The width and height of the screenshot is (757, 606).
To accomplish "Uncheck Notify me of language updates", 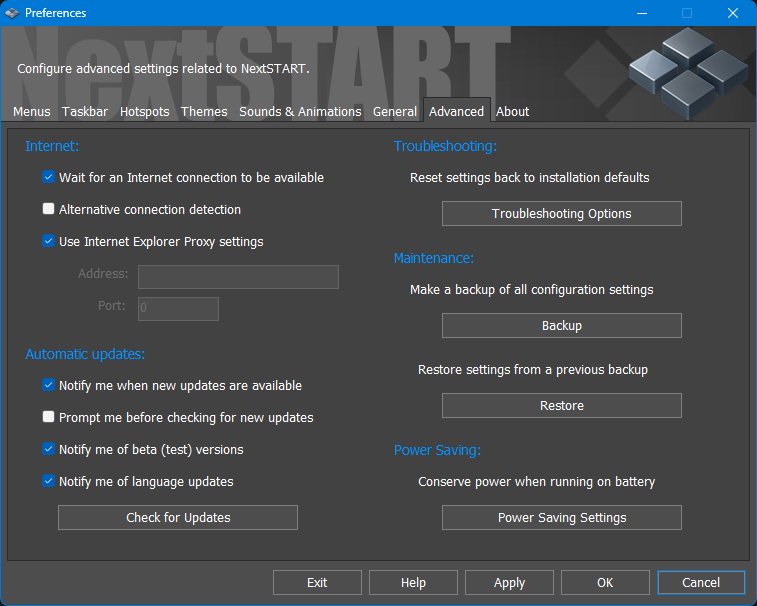I will tap(48, 480).
